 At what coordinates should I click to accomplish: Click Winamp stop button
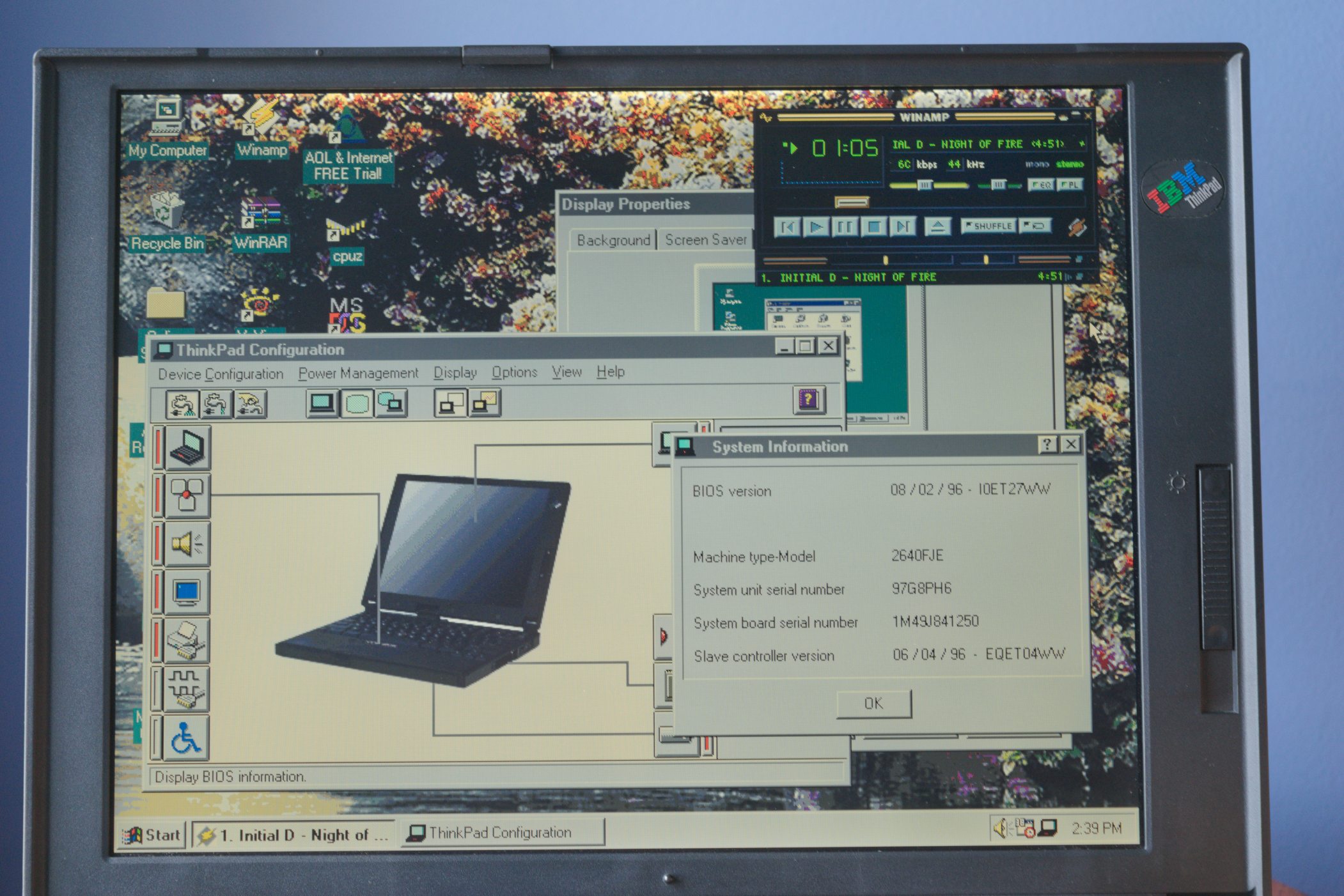[x=874, y=227]
